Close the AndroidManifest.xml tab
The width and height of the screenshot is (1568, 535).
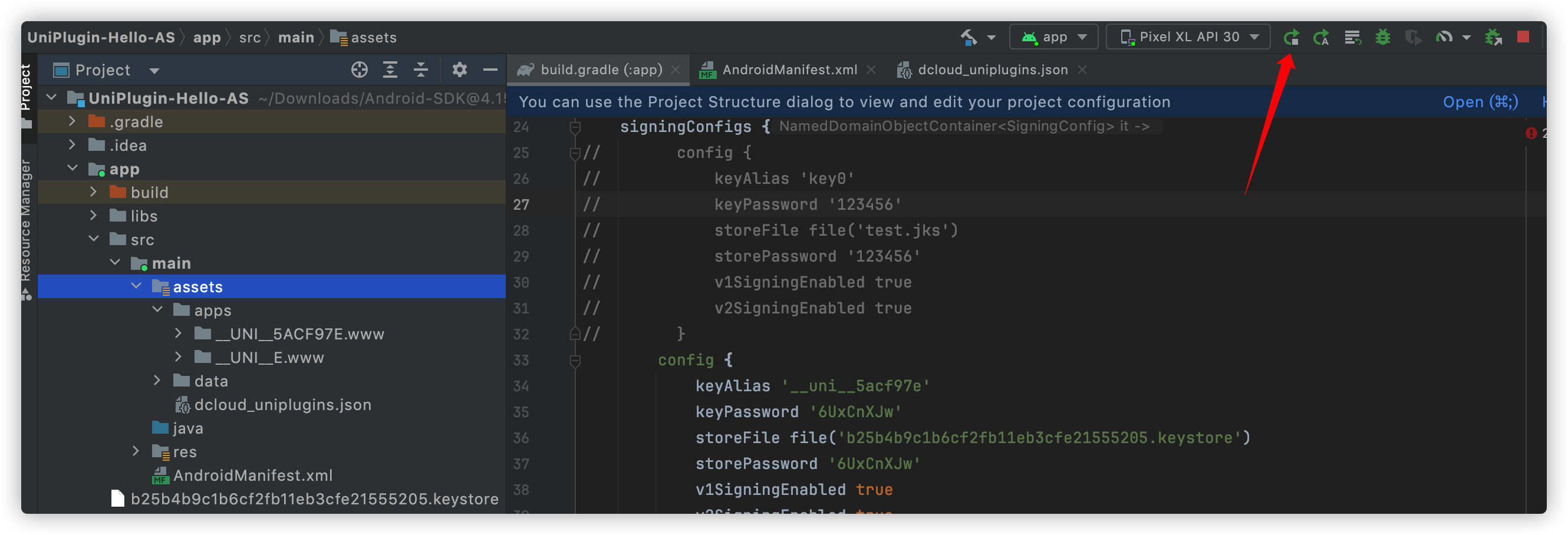(871, 70)
